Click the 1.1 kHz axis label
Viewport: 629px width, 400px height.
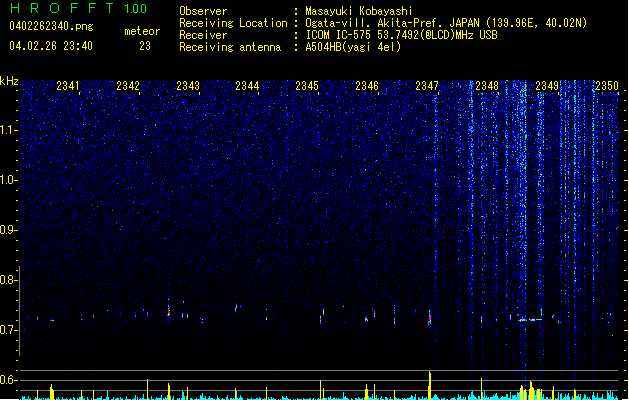(8, 130)
